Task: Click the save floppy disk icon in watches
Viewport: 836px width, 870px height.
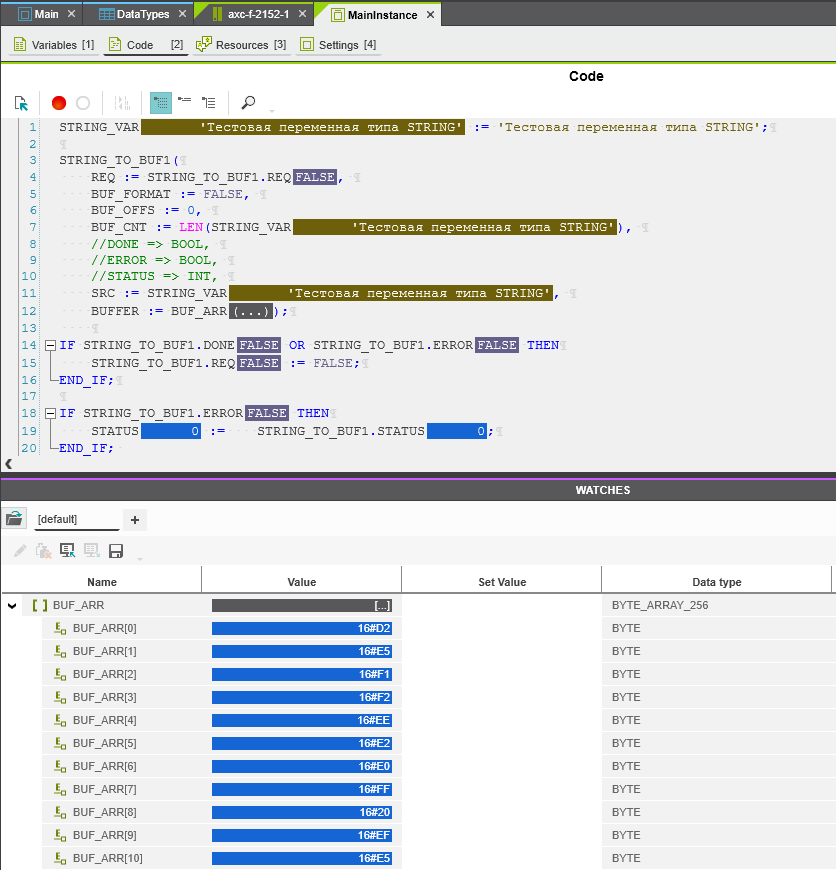Action: [x=116, y=551]
